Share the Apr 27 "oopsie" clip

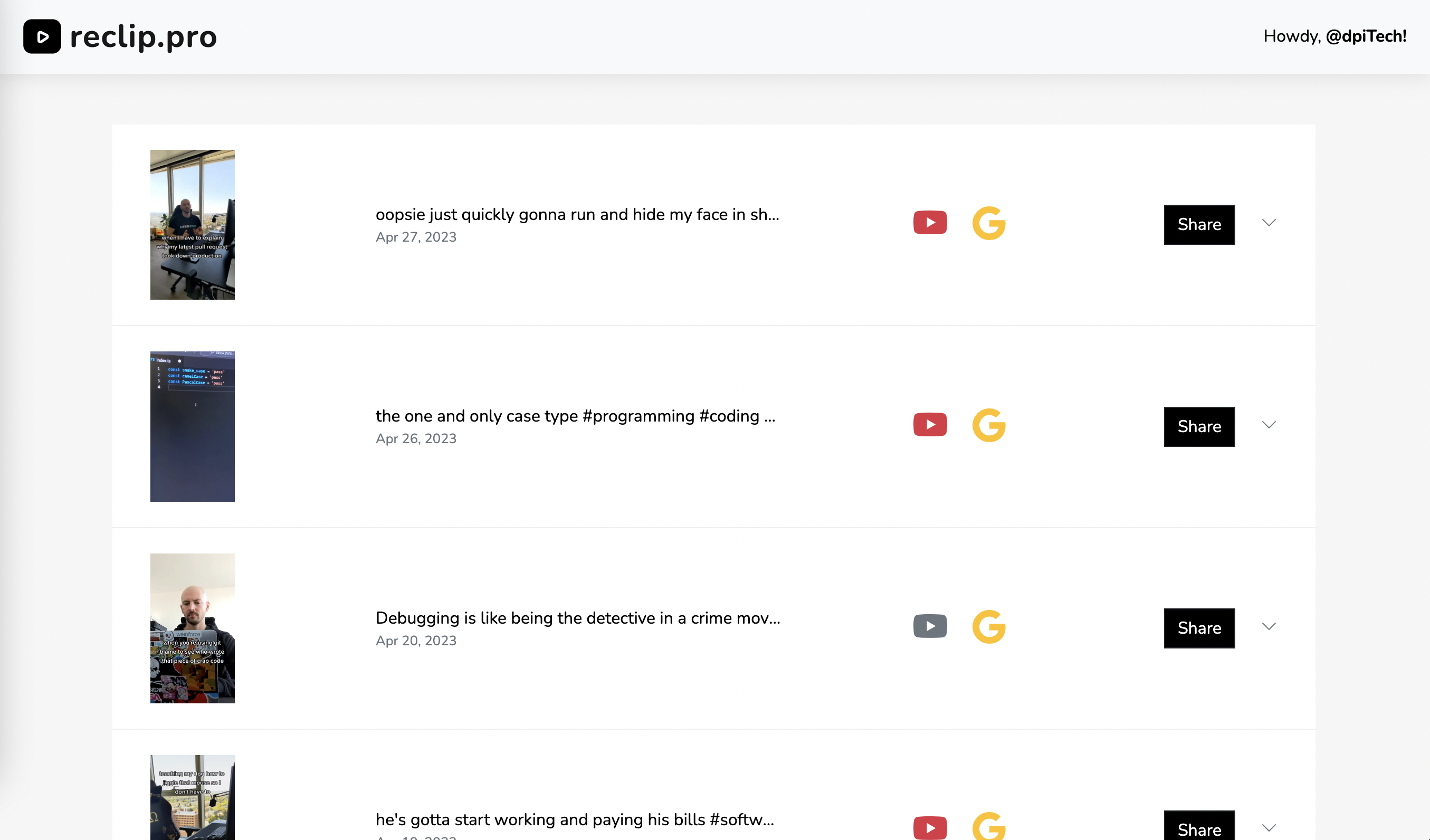(x=1199, y=225)
